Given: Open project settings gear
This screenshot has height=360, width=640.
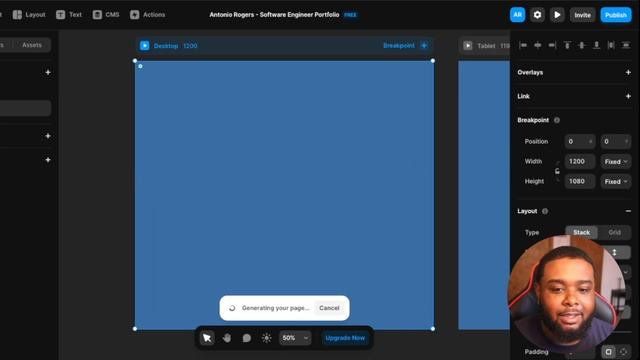Looking at the screenshot, I should pos(537,15).
